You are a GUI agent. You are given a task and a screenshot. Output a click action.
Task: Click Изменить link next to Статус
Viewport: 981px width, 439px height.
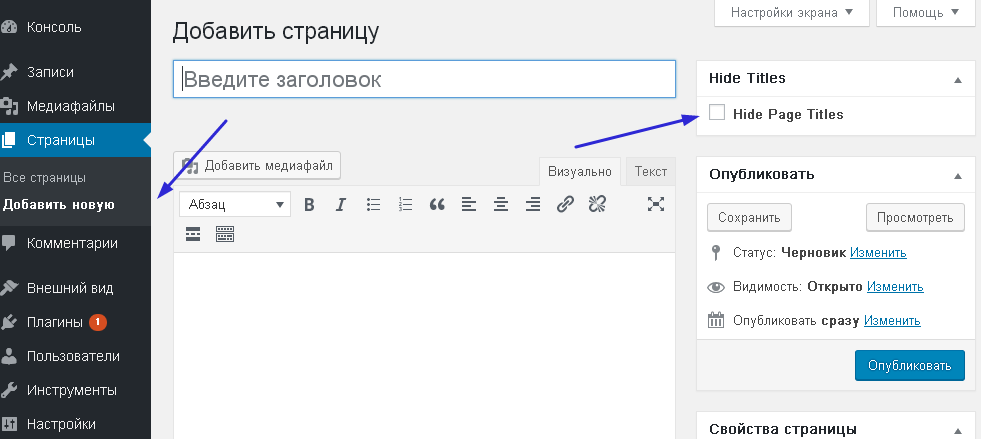coord(878,253)
